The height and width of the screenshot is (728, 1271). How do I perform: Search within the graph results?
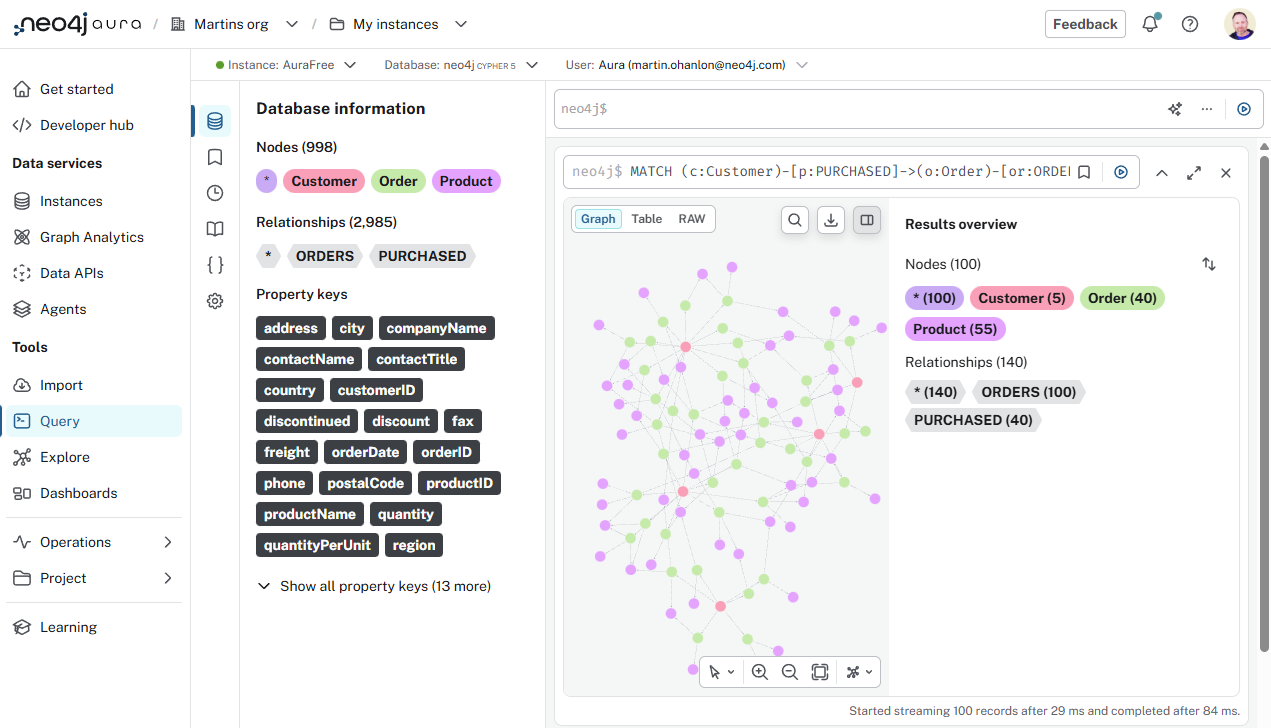(x=794, y=219)
